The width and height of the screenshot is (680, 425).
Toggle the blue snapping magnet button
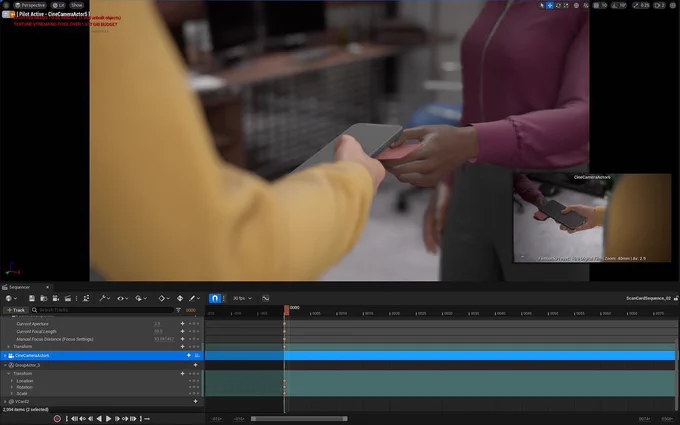(215, 298)
